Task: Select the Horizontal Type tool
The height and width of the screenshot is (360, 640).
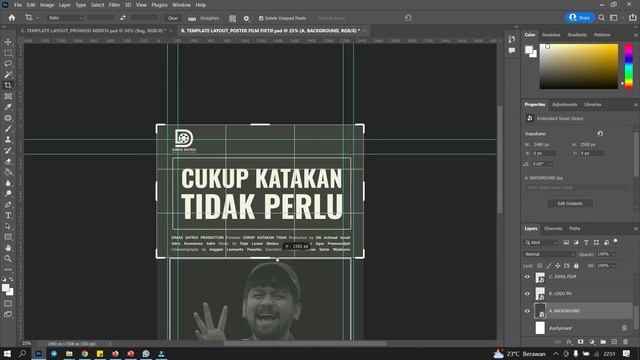Action: [x=8, y=215]
